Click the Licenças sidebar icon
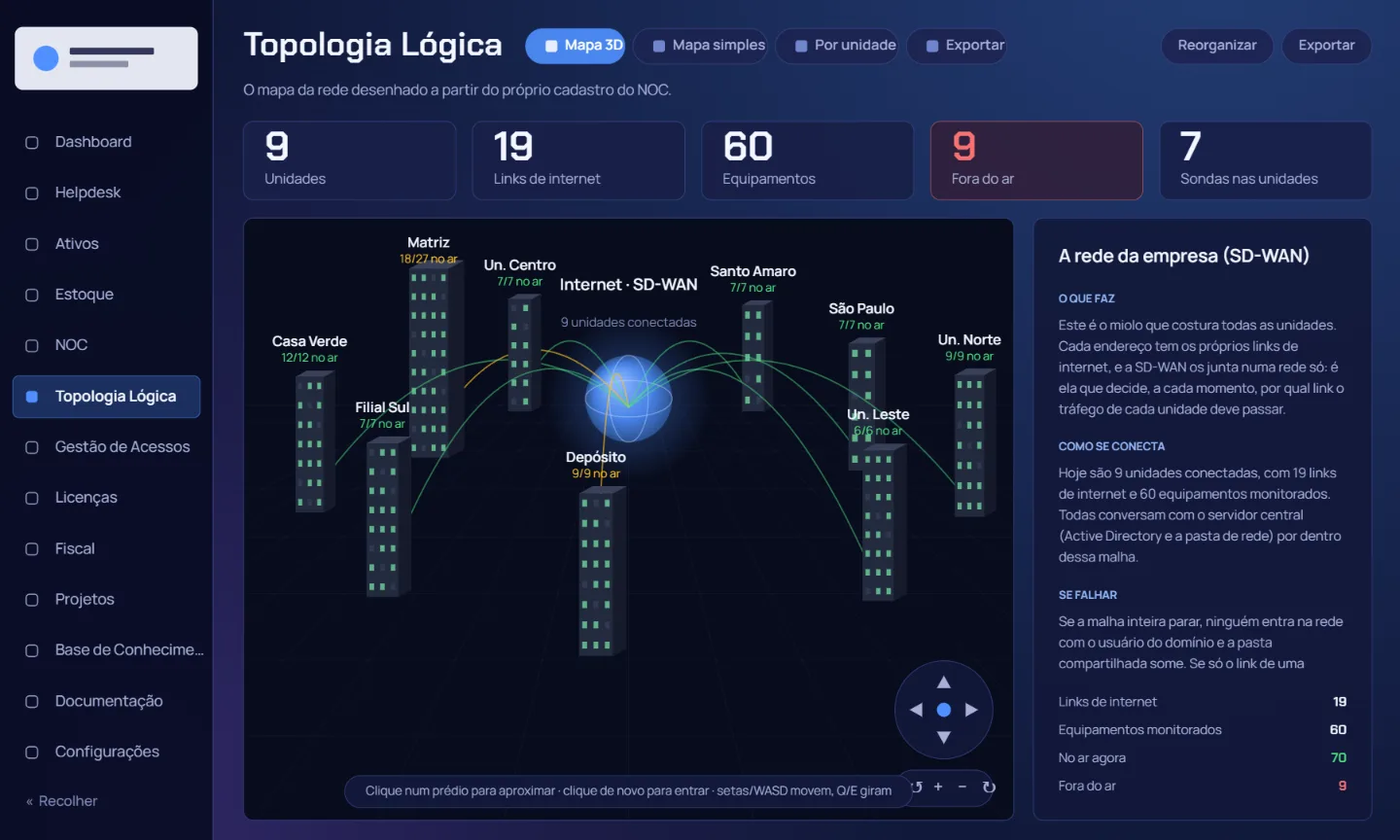 [32, 498]
